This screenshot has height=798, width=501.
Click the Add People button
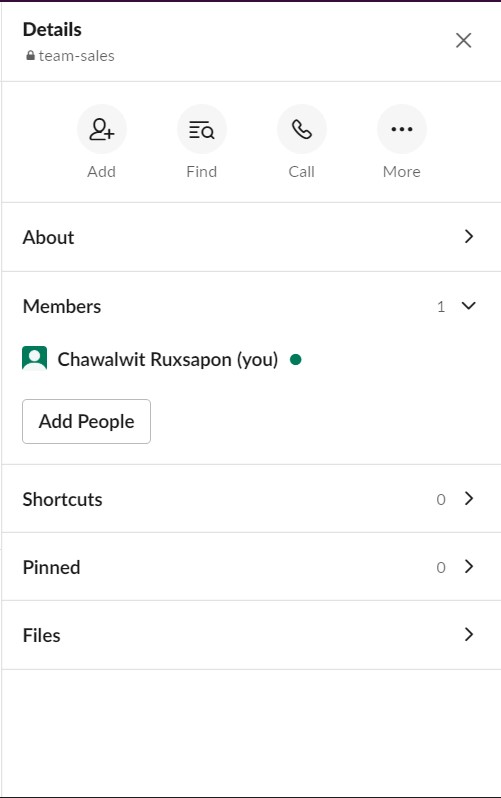tap(87, 421)
